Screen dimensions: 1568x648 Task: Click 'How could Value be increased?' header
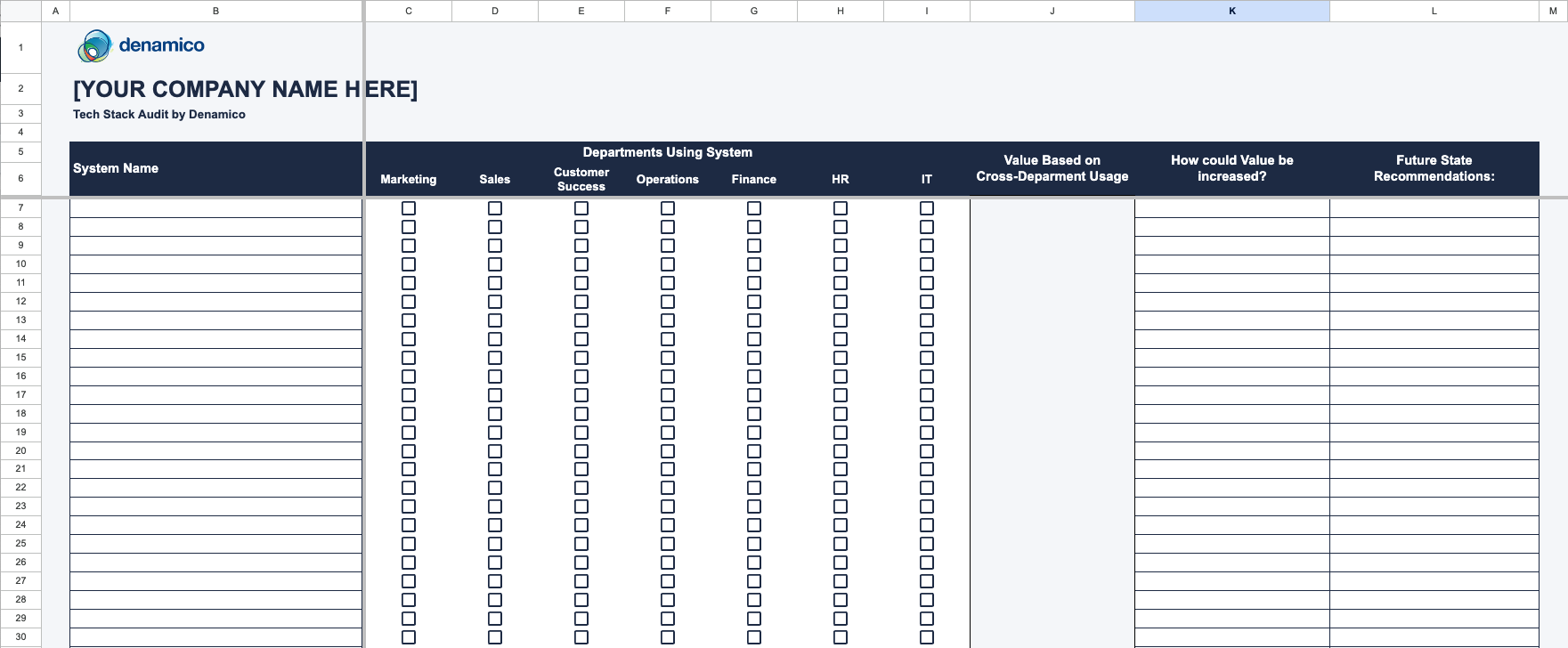tap(1232, 168)
